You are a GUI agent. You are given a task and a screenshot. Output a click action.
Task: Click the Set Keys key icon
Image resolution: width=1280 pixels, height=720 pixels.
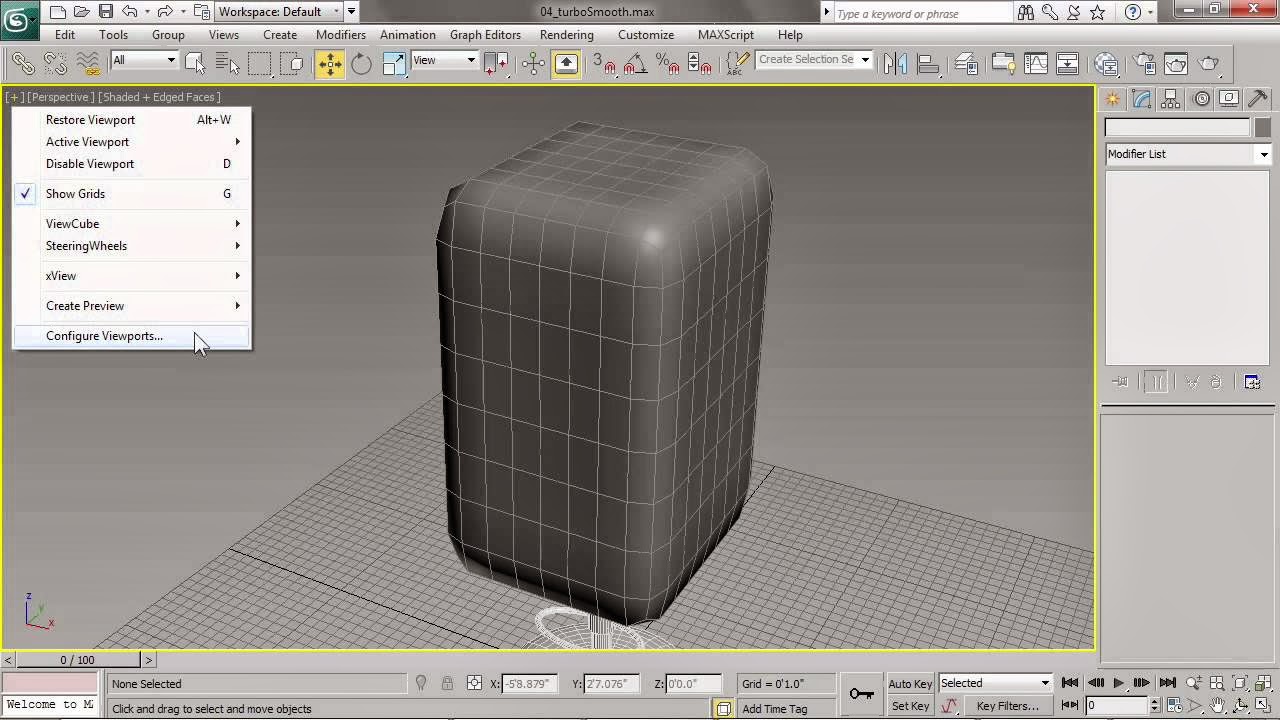click(861, 693)
